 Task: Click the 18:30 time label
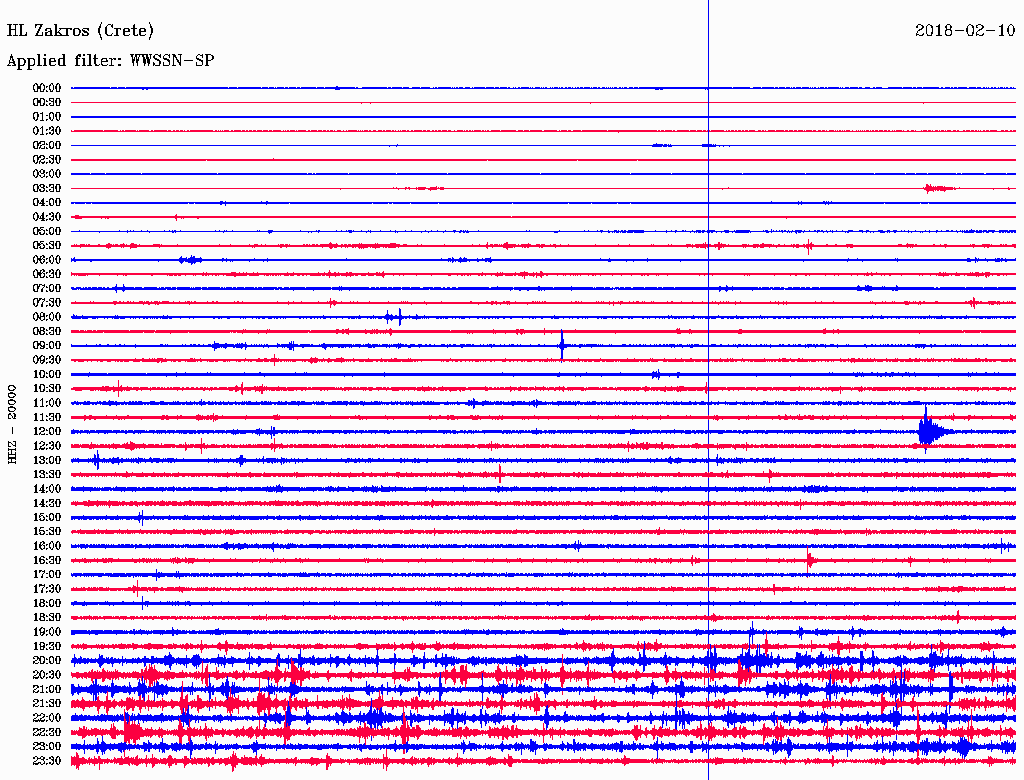pos(47,617)
